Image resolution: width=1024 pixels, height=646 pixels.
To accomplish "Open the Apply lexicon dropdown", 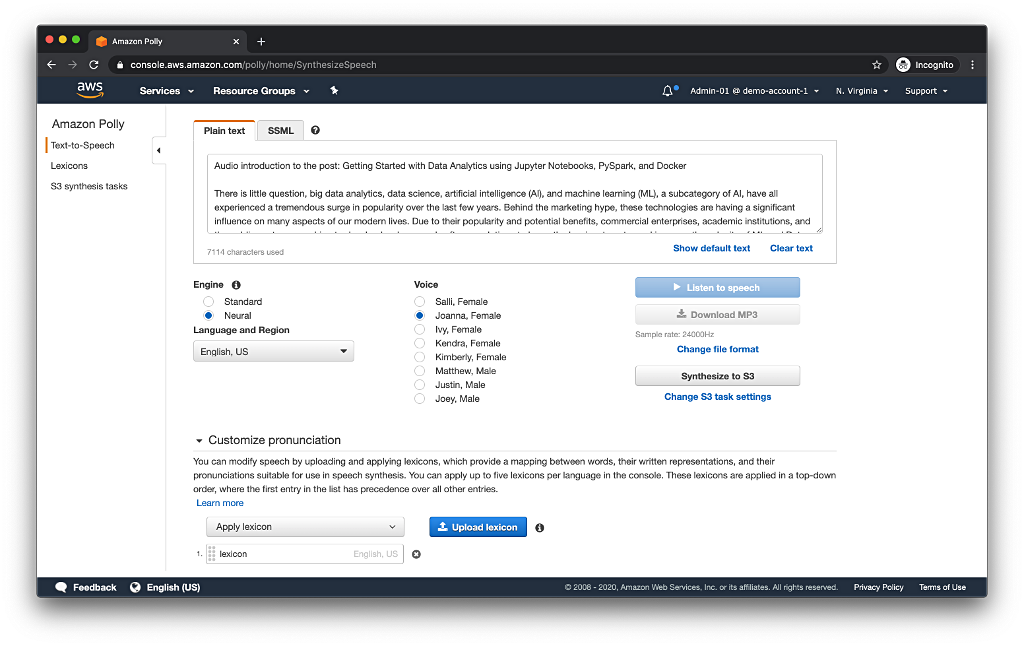I will pos(305,527).
